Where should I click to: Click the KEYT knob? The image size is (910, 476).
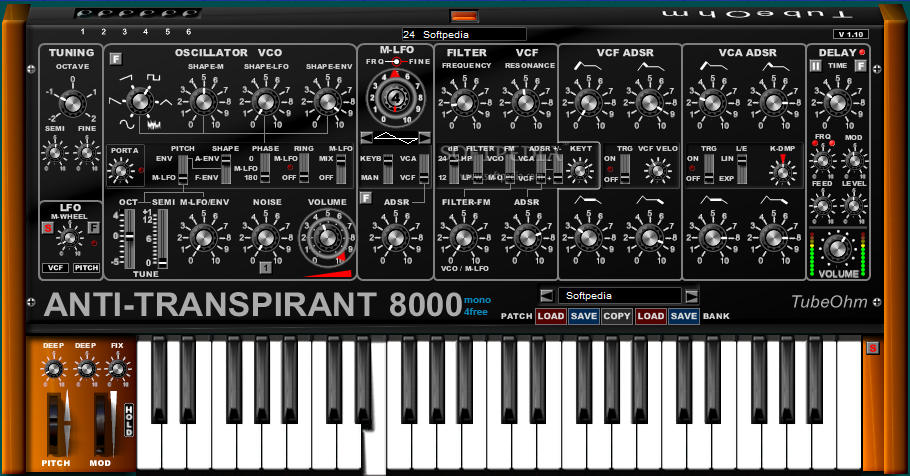(x=579, y=170)
